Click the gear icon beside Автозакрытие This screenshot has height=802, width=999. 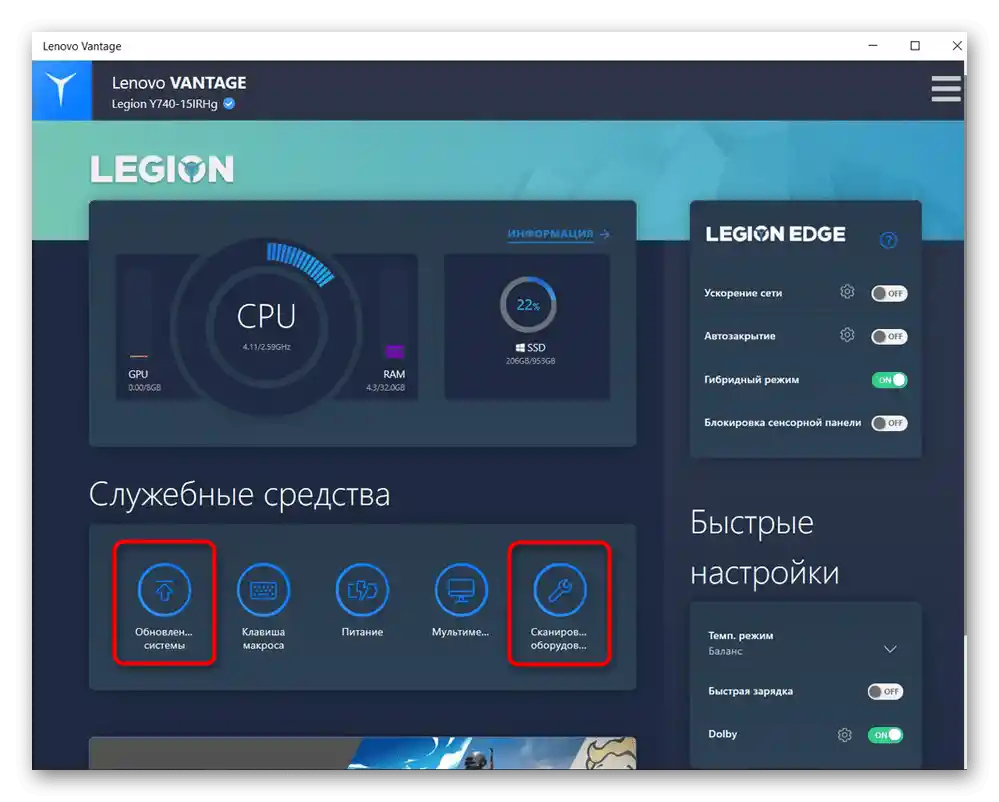coord(847,335)
